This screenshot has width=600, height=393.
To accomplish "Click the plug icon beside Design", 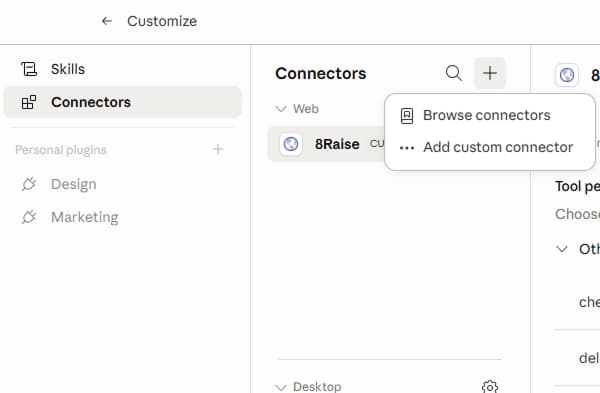I will tap(29, 184).
